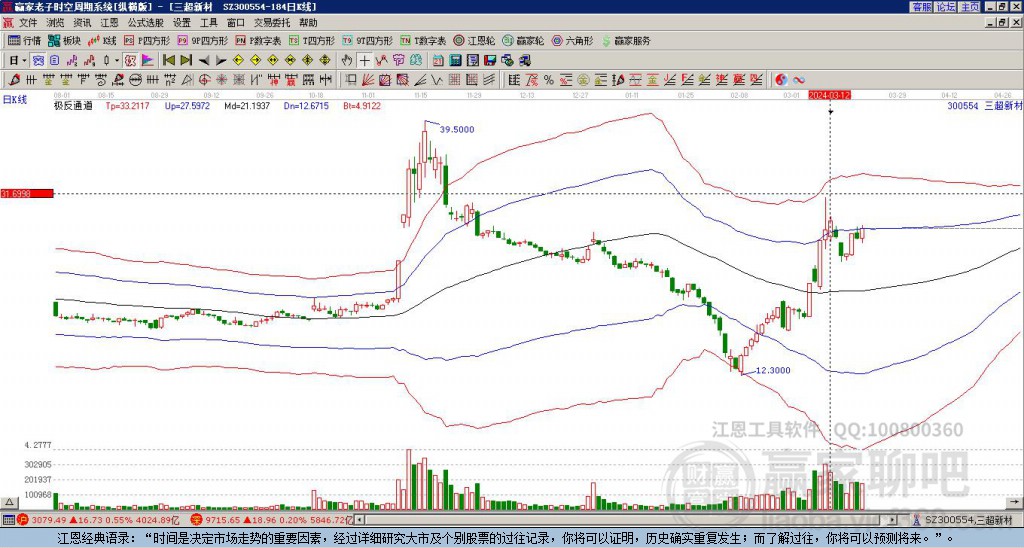Click the up-triangle button beside volume panel
This screenshot has height=548, width=1024.
coord(9,502)
